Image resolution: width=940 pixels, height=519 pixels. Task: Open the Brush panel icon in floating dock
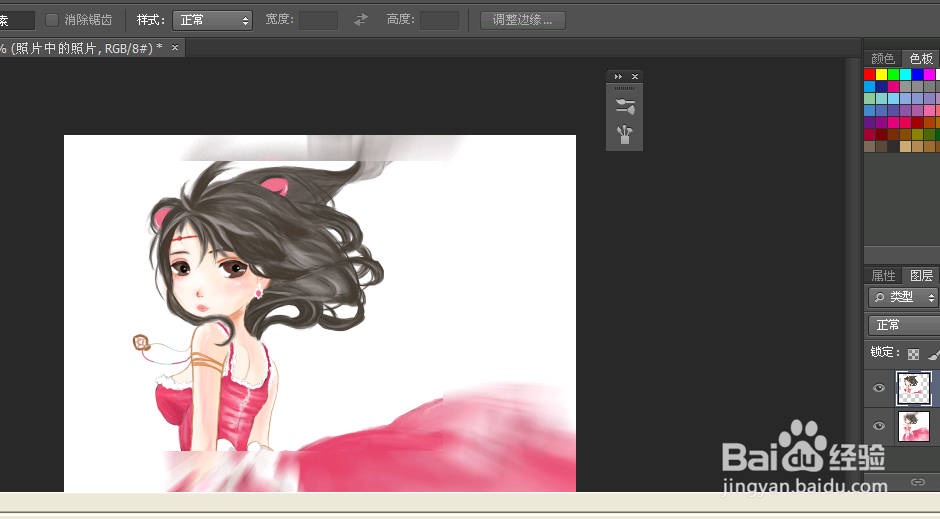[625, 106]
